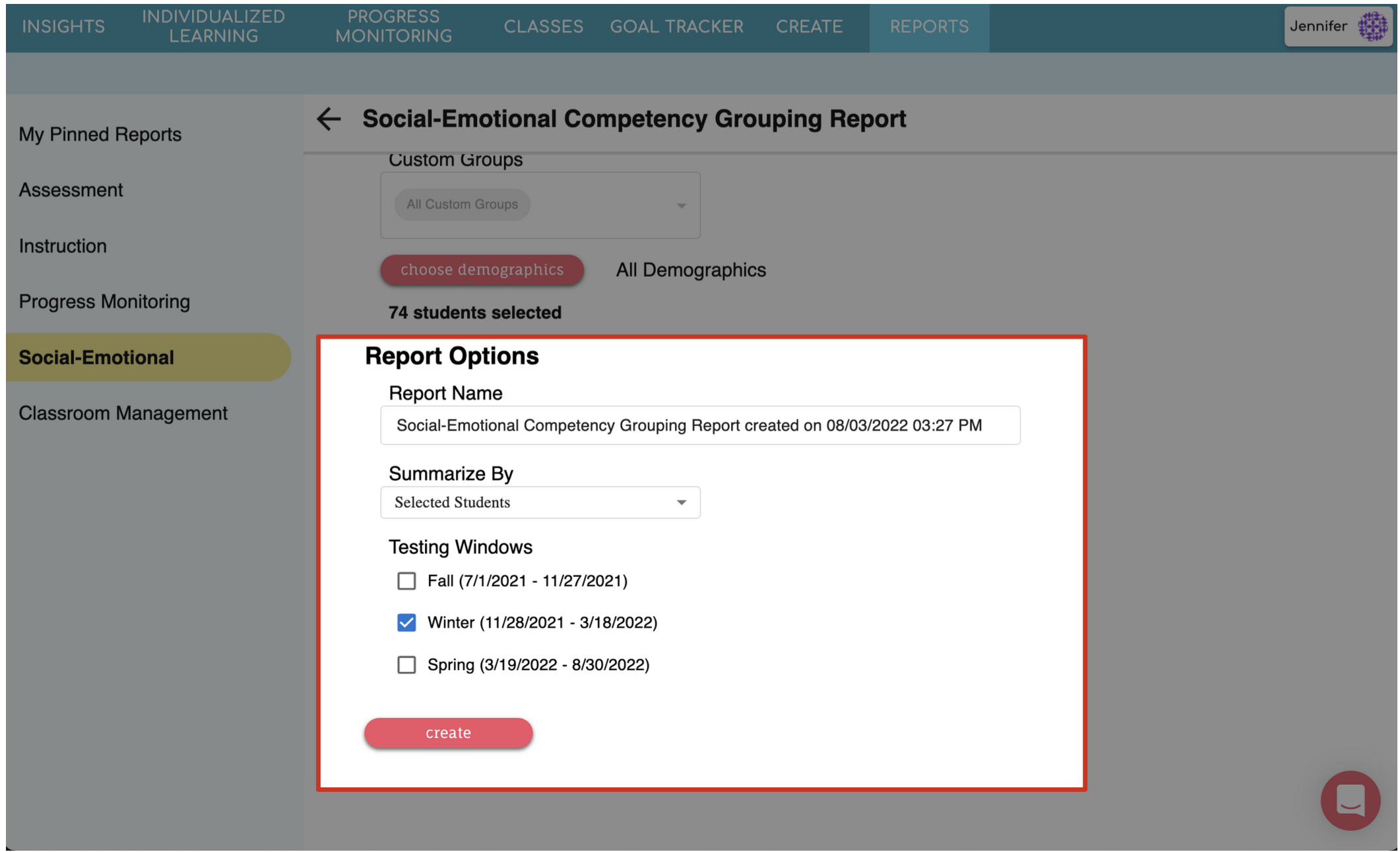This screenshot has width=1400, height=852.
Task: Go to the Classes section
Action: [x=543, y=26]
